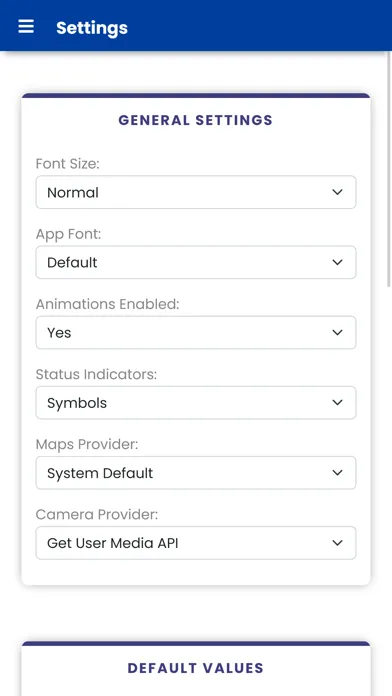Click the Default Values section heading

(x=195, y=668)
